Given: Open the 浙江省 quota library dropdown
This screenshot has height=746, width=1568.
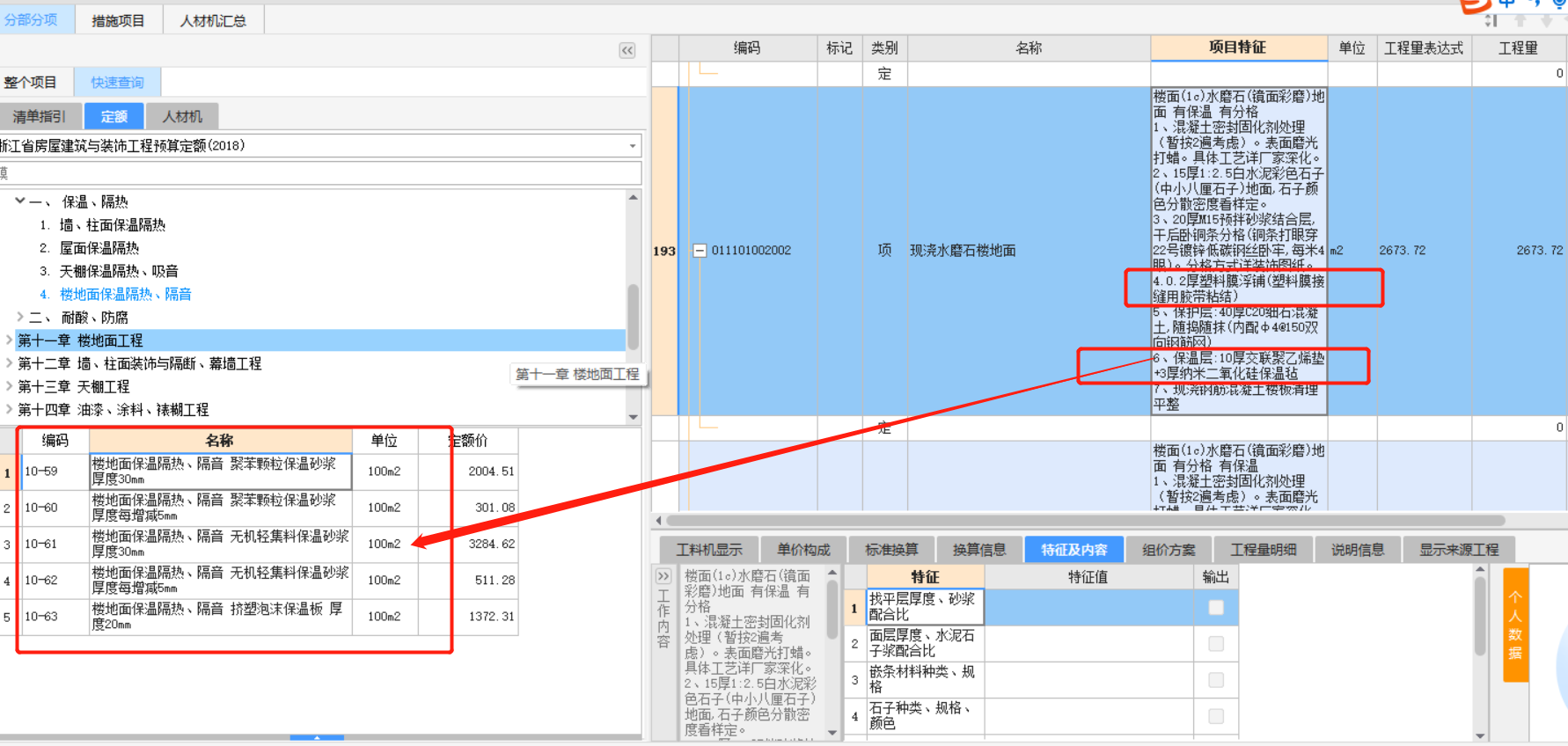Looking at the screenshot, I should pos(633,146).
